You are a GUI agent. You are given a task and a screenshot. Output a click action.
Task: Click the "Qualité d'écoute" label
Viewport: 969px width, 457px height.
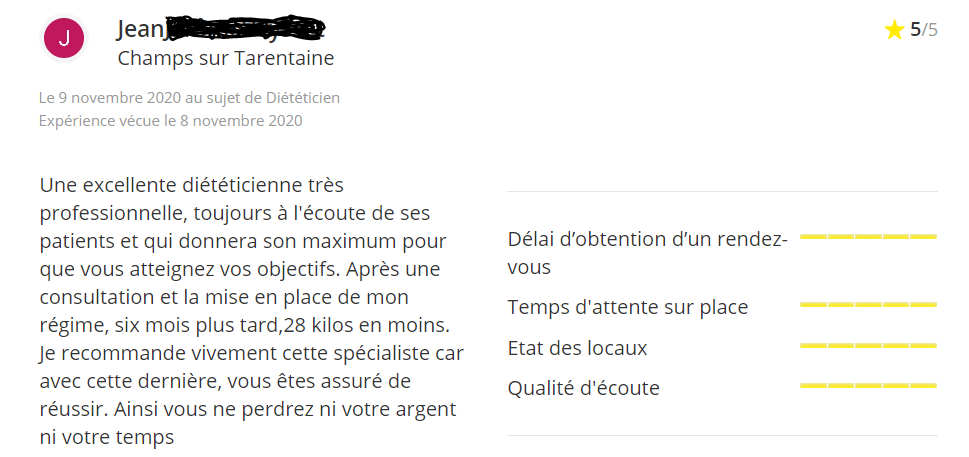pos(583,388)
